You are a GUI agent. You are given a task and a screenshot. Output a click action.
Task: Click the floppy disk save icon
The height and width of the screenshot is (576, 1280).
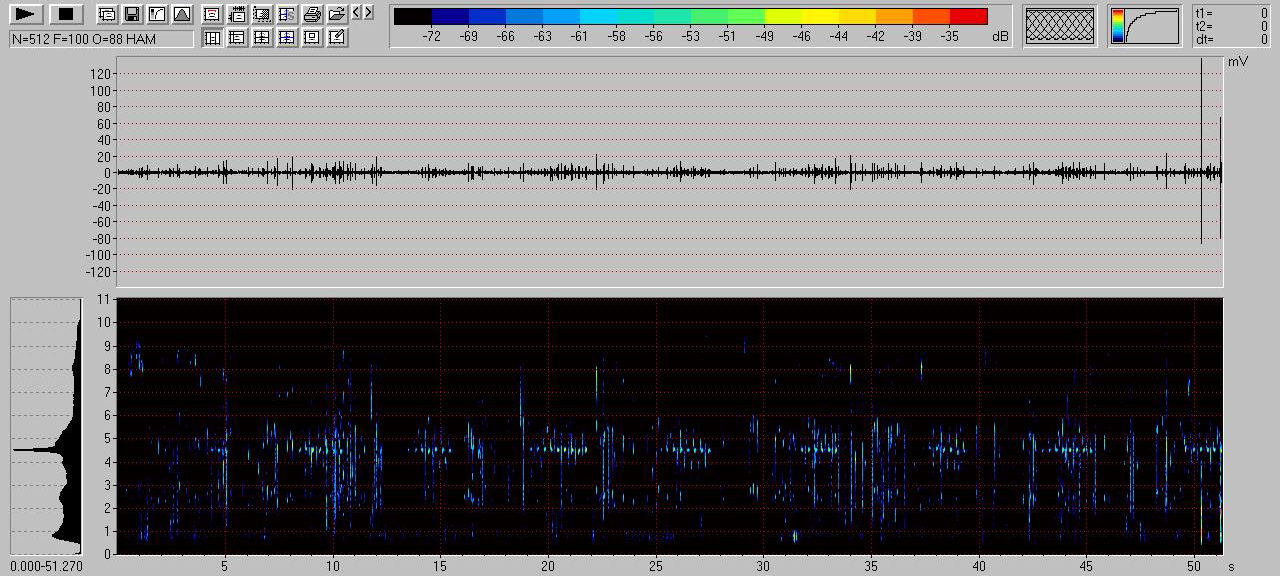coord(131,14)
